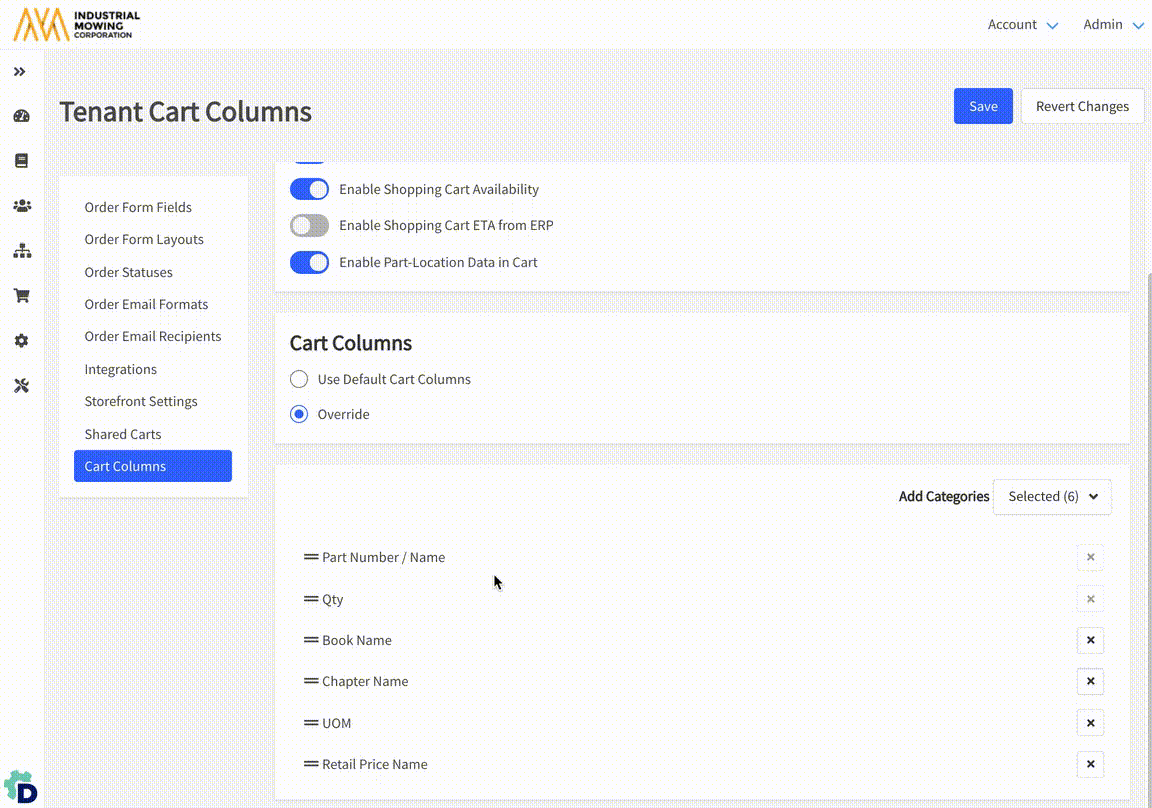The height and width of the screenshot is (808, 1152).
Task: Click the settings gear sidebar icon
Action: [x=21, y=341]
